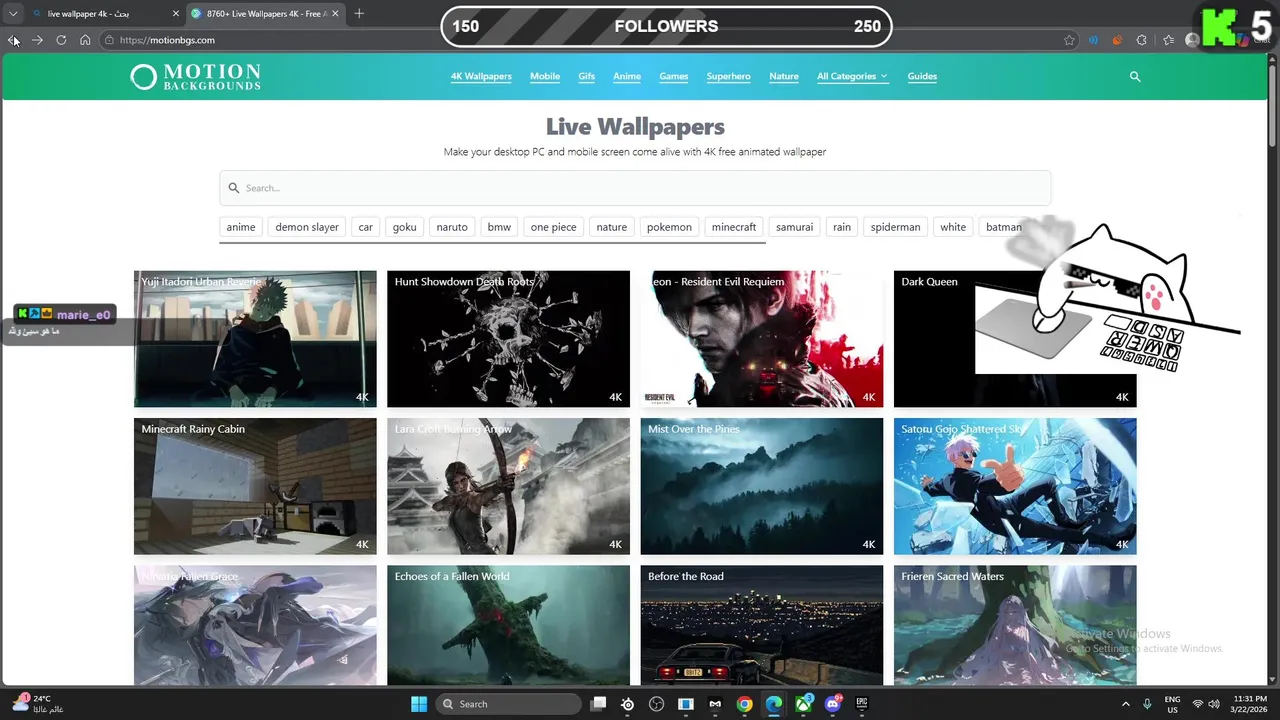Open the browser extensions puzzle icon
The width and height of the screenshot is (1280, 720).
point(1141,40)
